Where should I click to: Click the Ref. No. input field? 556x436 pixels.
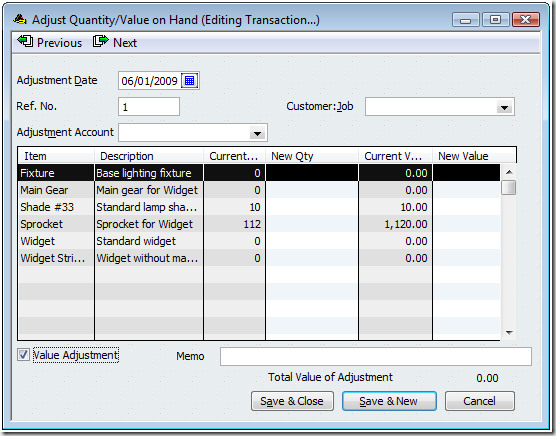point(149,107)
